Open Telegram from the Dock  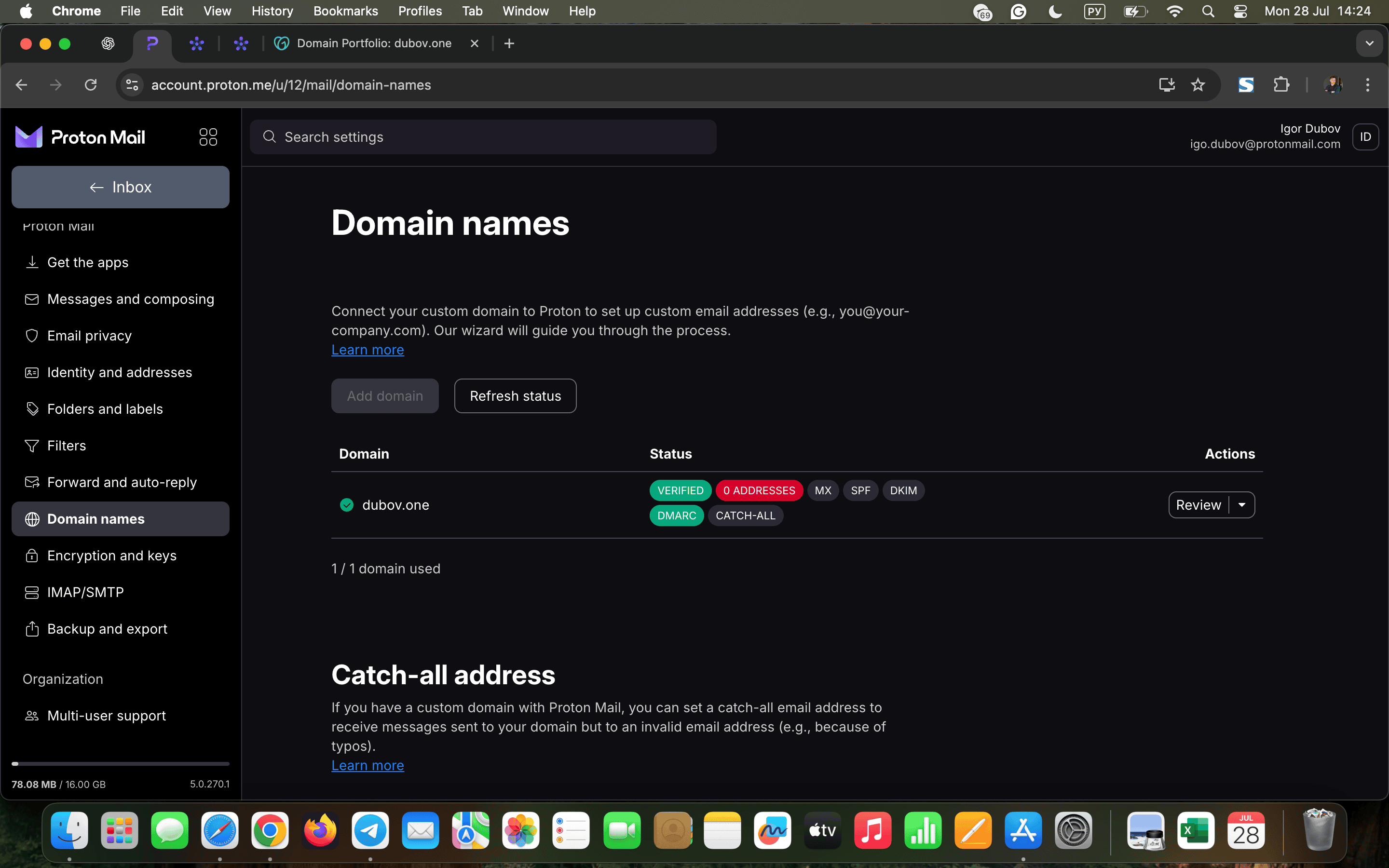pyautogui.click(x=370, y=830)
